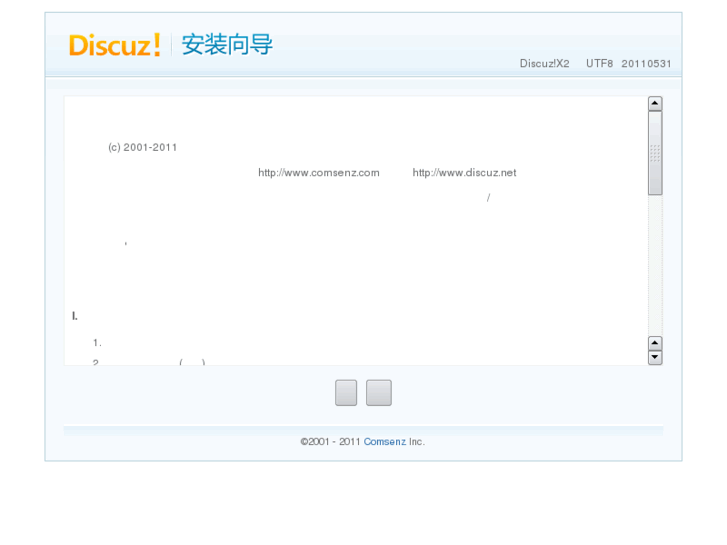Click the lower up-arrow next to the down-arrow

(x=655, y=343)
